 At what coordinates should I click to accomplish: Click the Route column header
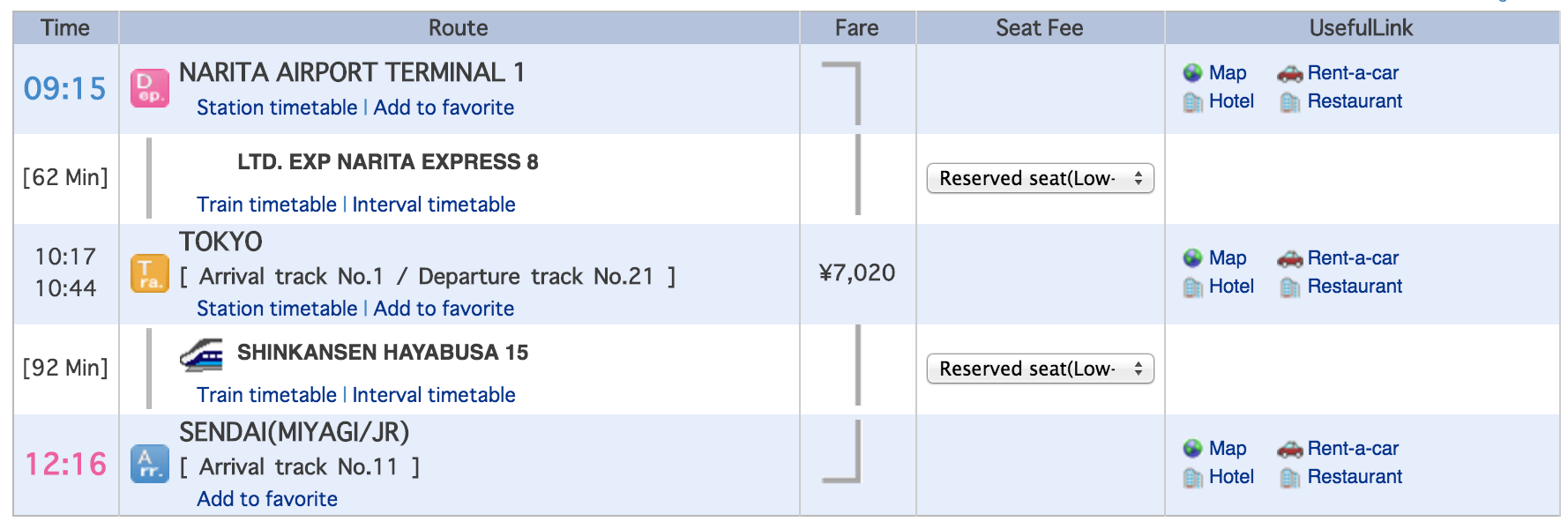(x=459, y=28)
